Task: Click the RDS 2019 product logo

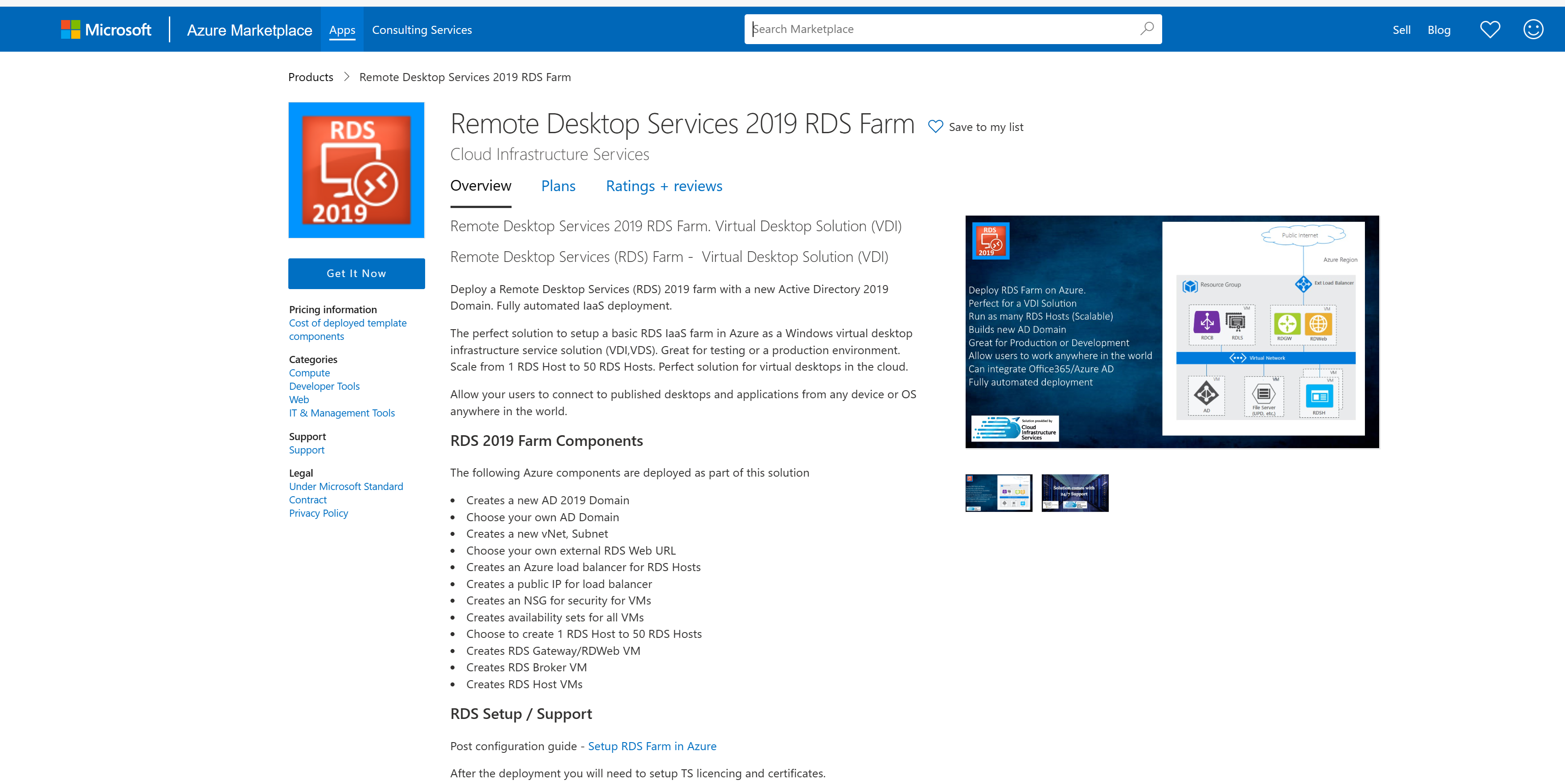Action: pyautogui.click(x=356, y=170)
